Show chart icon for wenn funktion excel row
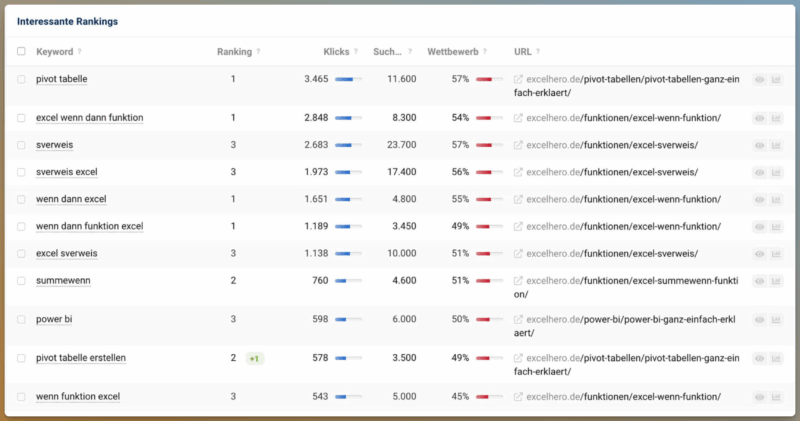Viewport: 800px width, 421px height. tap(776, 397)
